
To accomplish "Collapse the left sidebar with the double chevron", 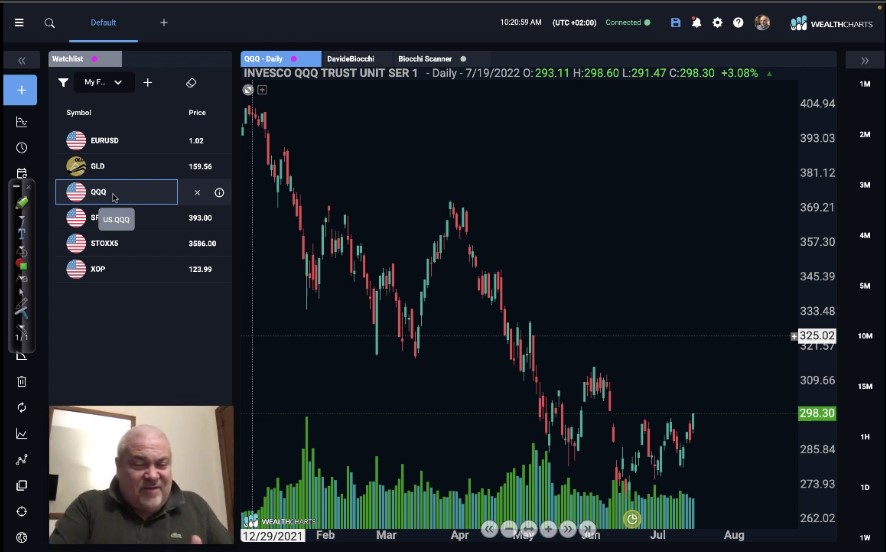I will click(21, 60).
